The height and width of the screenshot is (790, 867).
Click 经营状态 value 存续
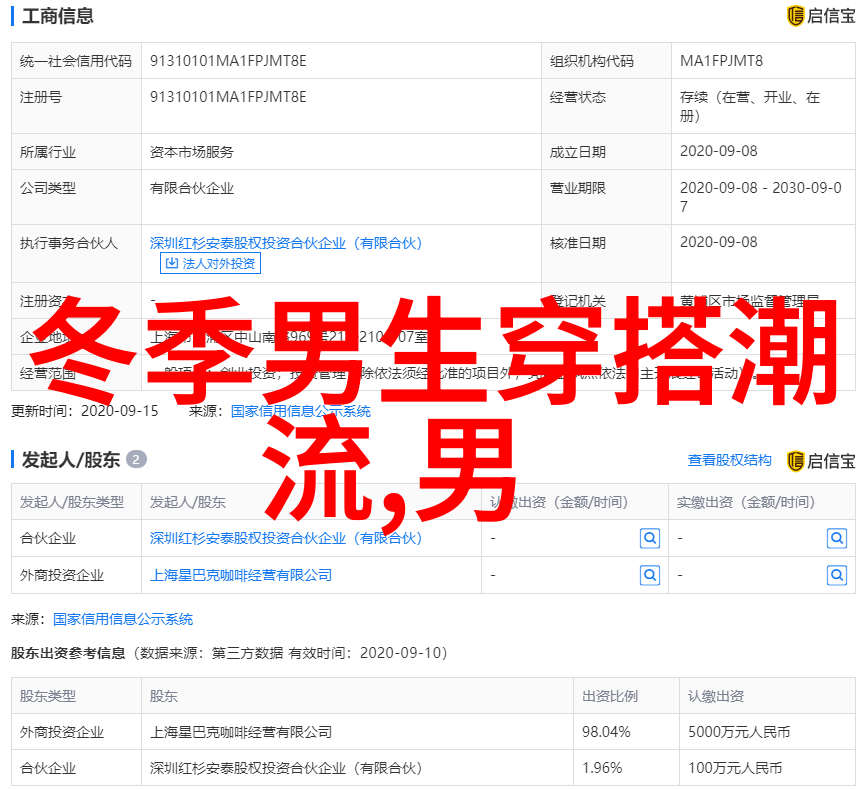pos(749,106)
